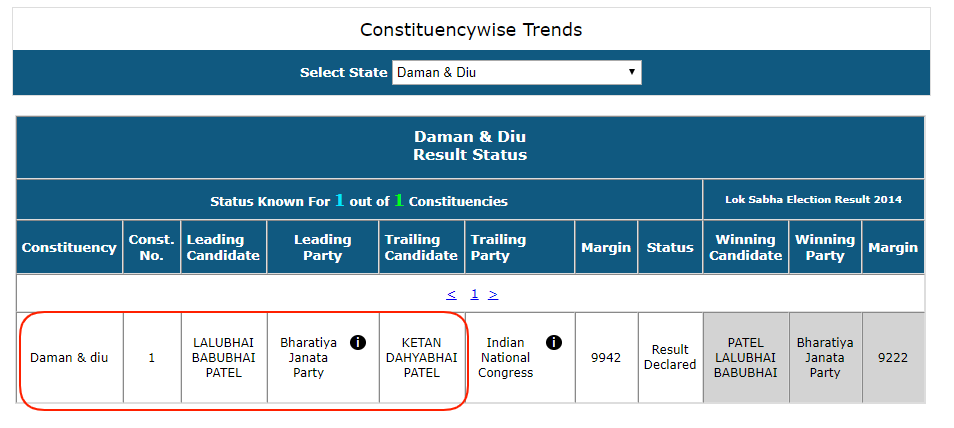Click the Constituency column header

69,247
